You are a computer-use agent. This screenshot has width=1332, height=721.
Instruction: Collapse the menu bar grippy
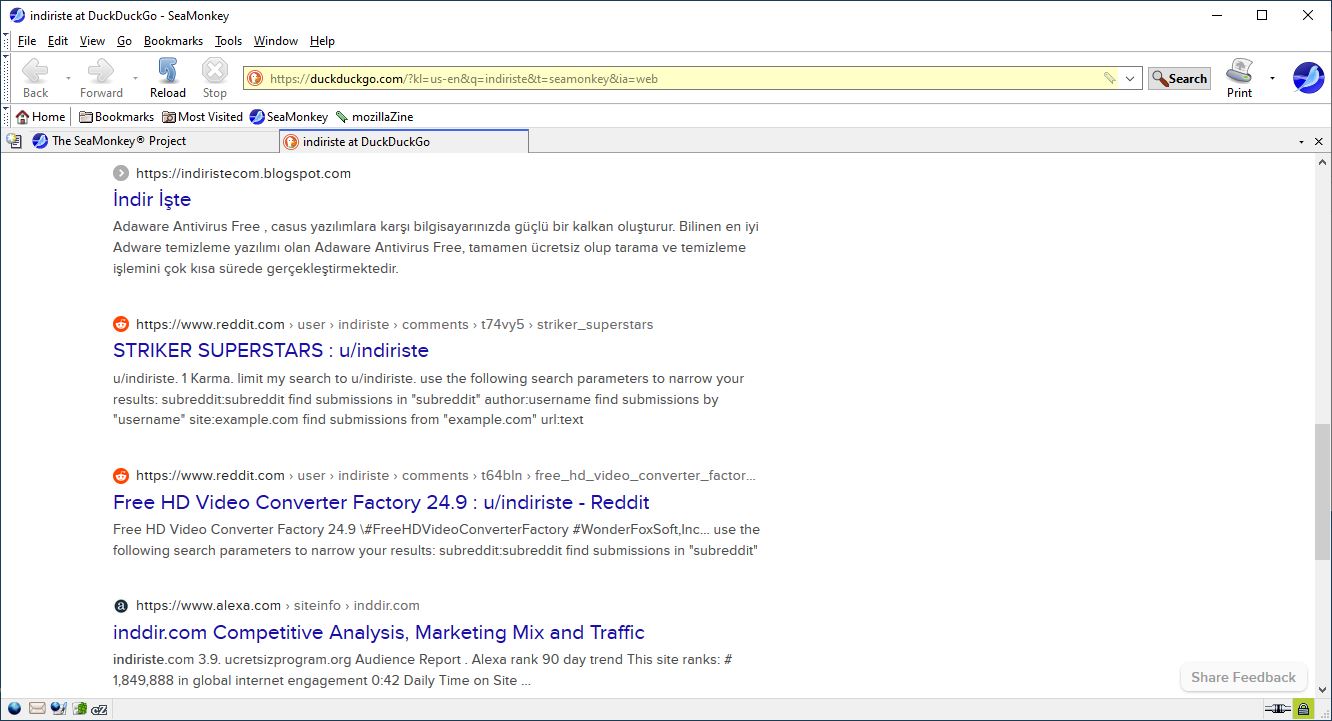pyautogui.click(x=6, y=41)
